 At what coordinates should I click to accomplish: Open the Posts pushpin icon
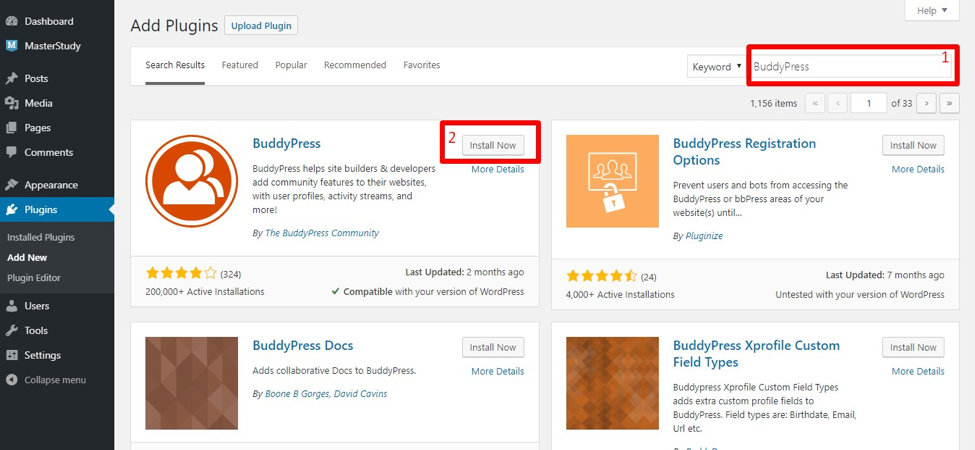[x=12, y=78]
